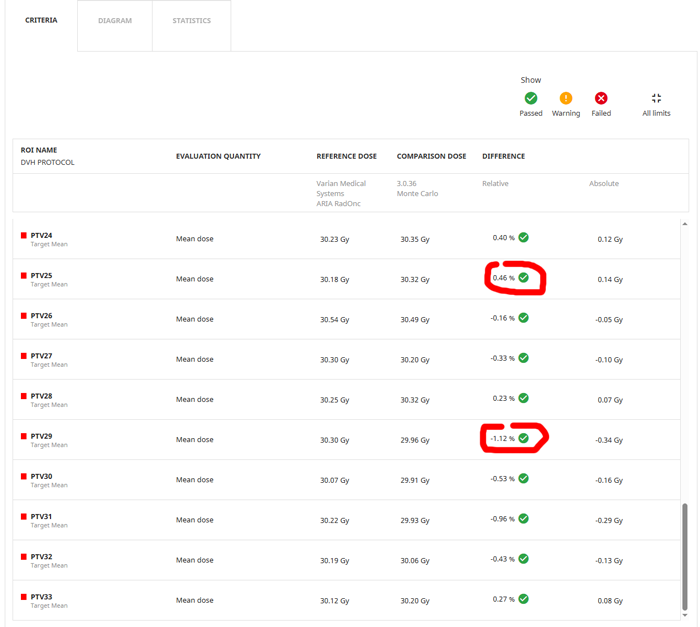
Task: Select the PTV30 row name
Action: [42, 477]
